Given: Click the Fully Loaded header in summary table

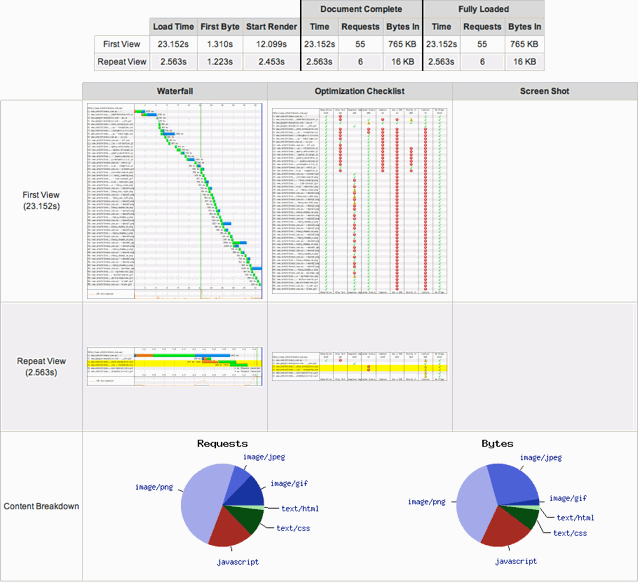Looking at the screenshot, I should (484, 9).
